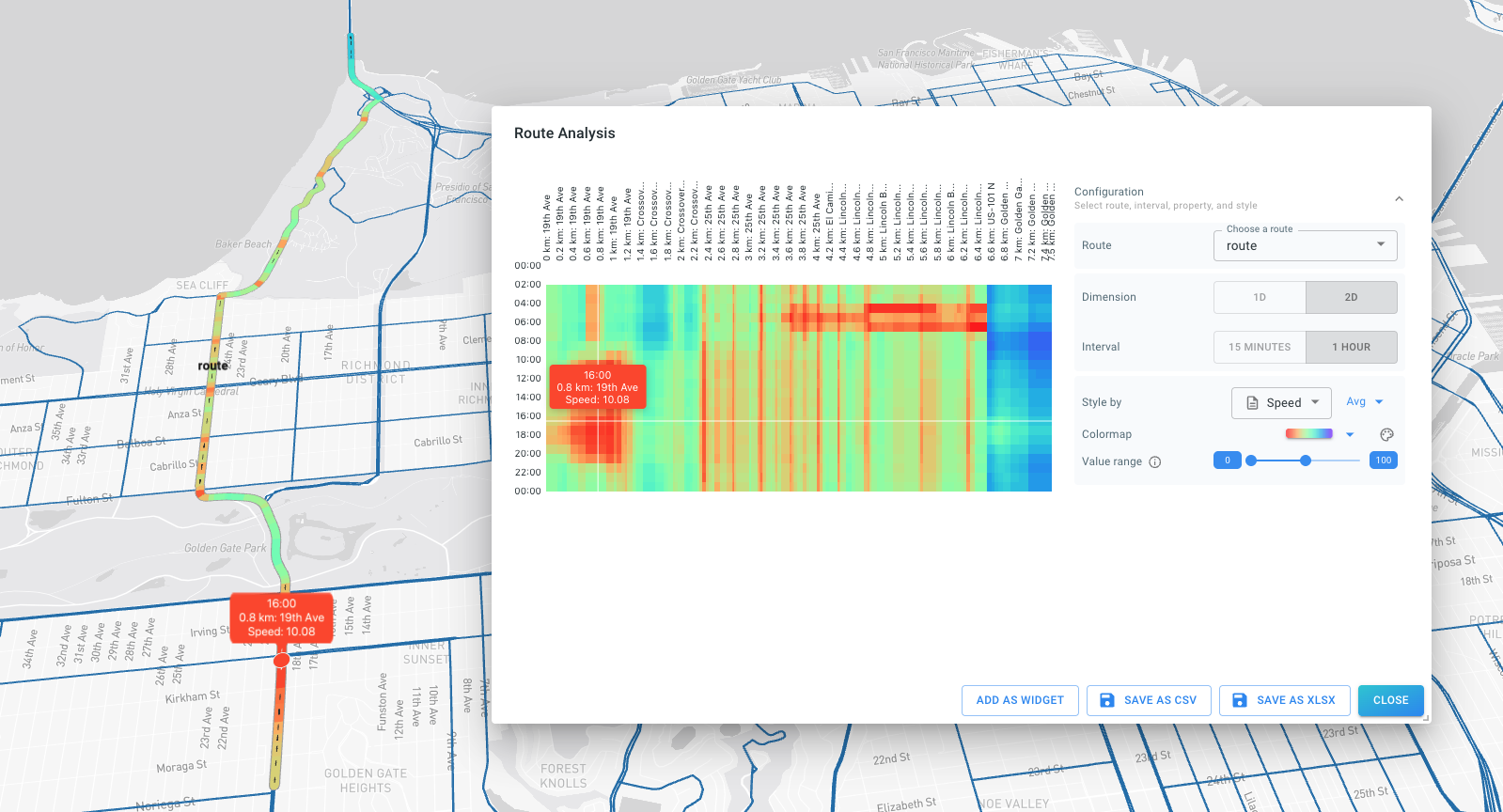Choose the 1 HOUR interval

click(1351, 347)
